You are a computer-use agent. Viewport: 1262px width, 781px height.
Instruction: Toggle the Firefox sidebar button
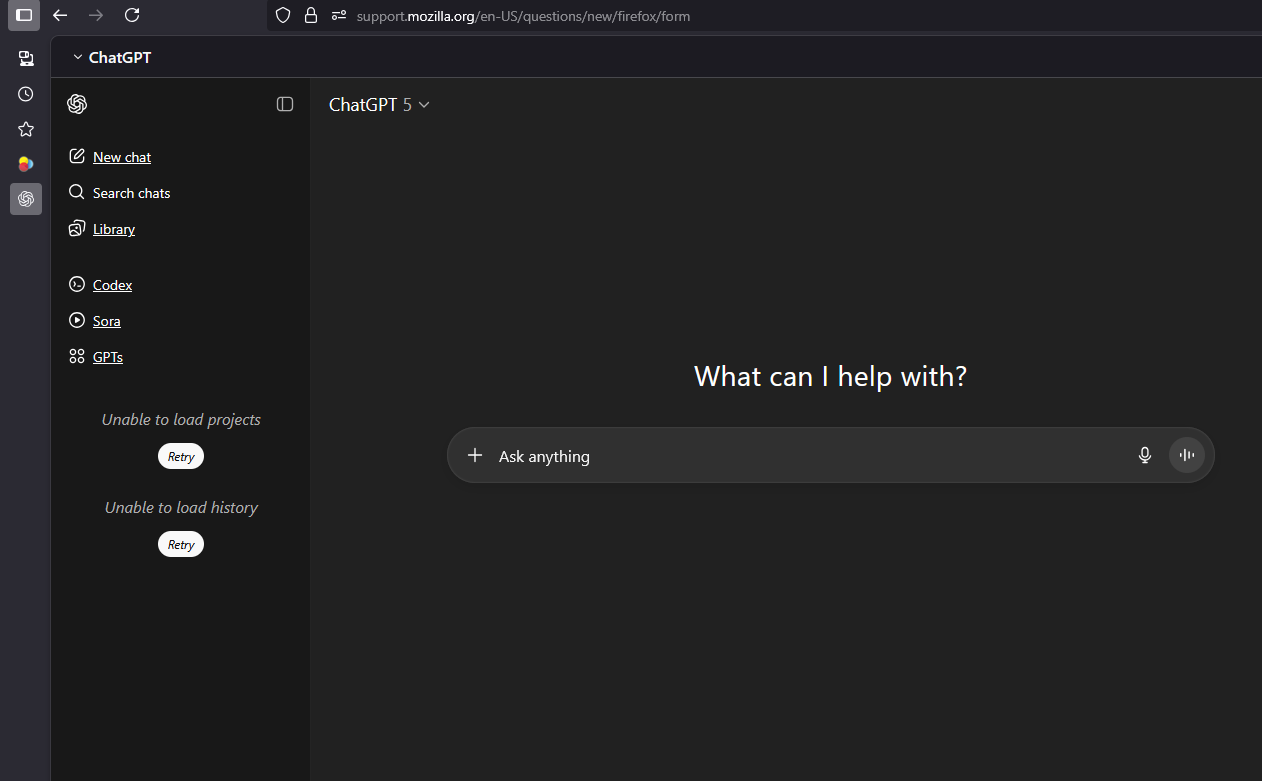[x=24, y=15]
